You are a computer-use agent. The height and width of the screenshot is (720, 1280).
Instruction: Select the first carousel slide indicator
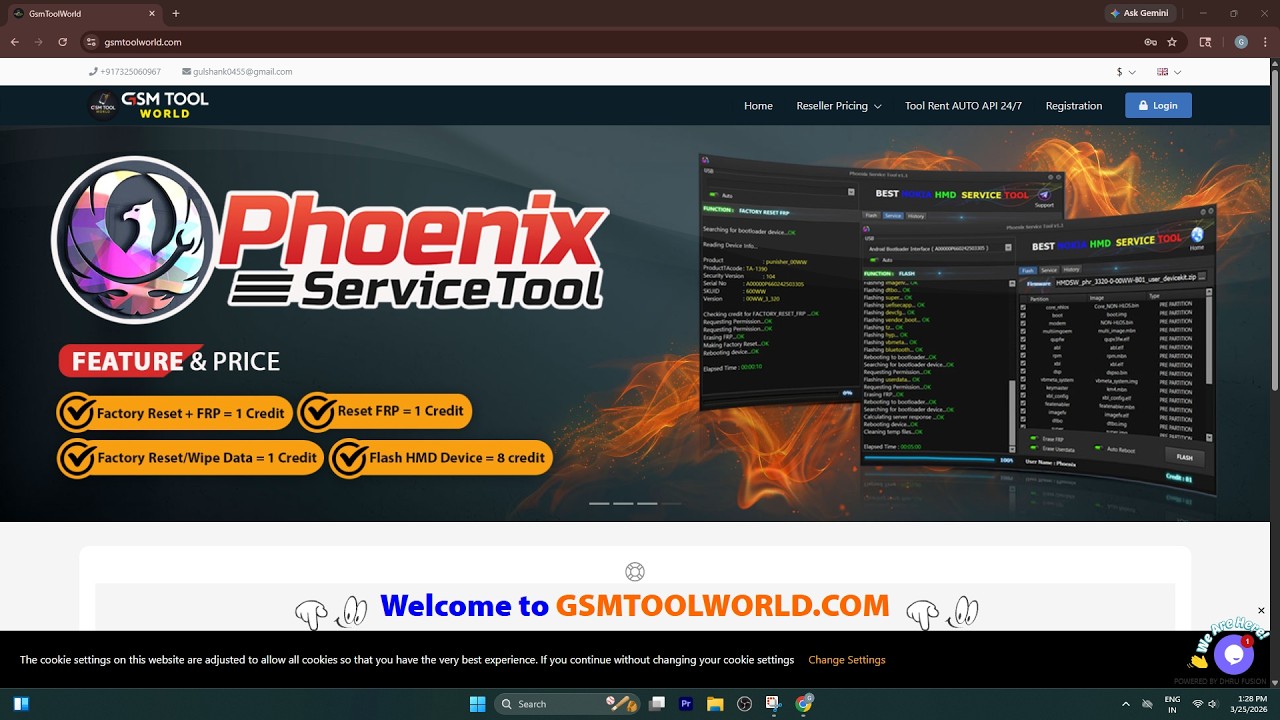pos(599,503)
